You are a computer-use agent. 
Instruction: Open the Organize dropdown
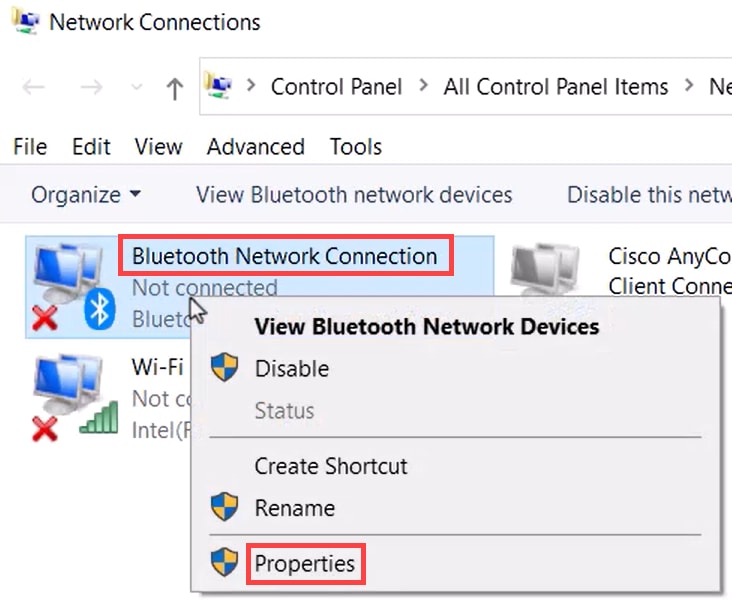85,195
